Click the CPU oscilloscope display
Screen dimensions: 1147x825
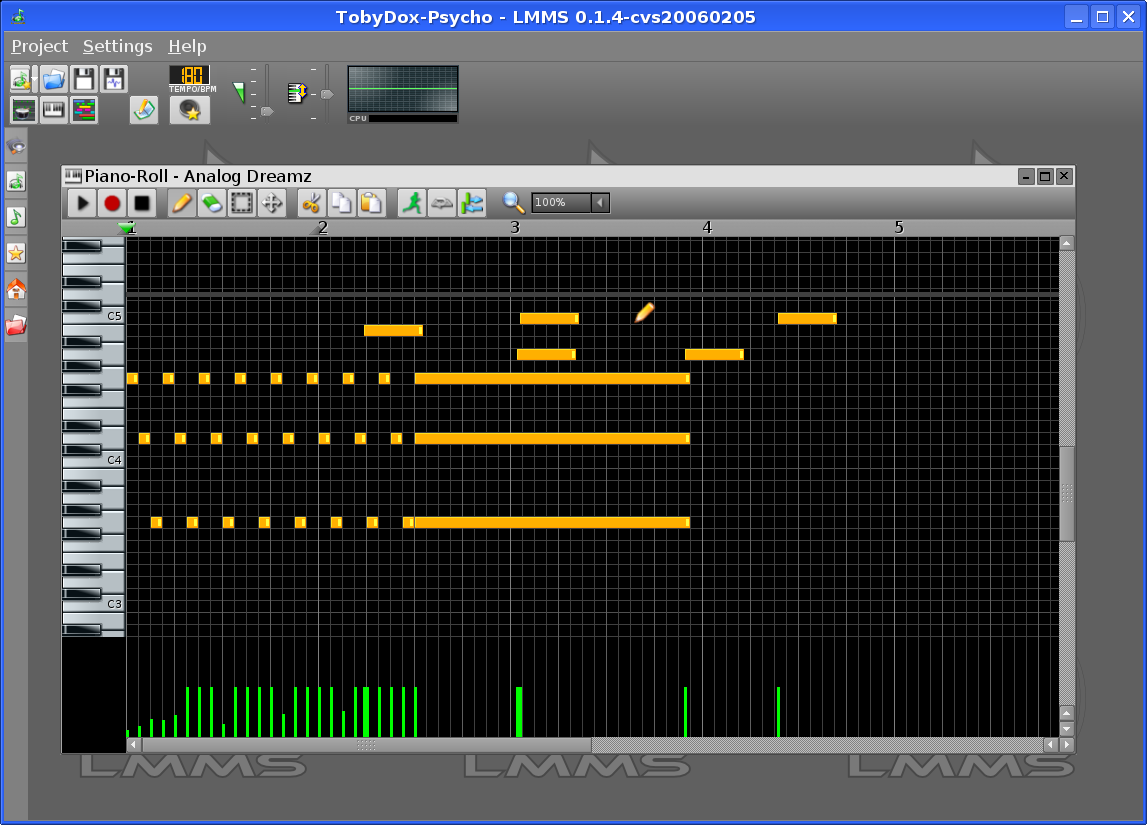(403, 89)
